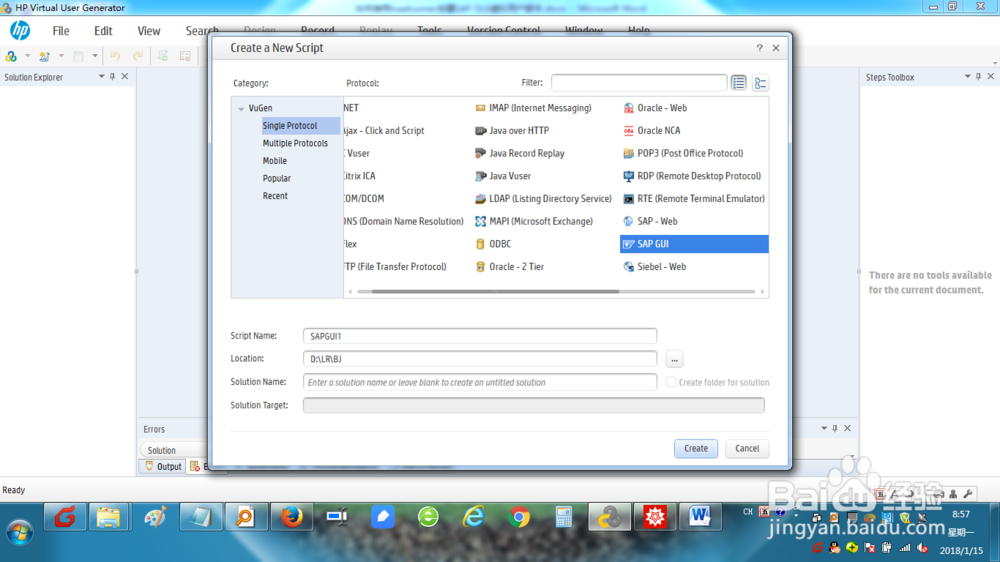
Task: Open Microsoft Word from the taskbar
Action: click(x=700, y=517)
